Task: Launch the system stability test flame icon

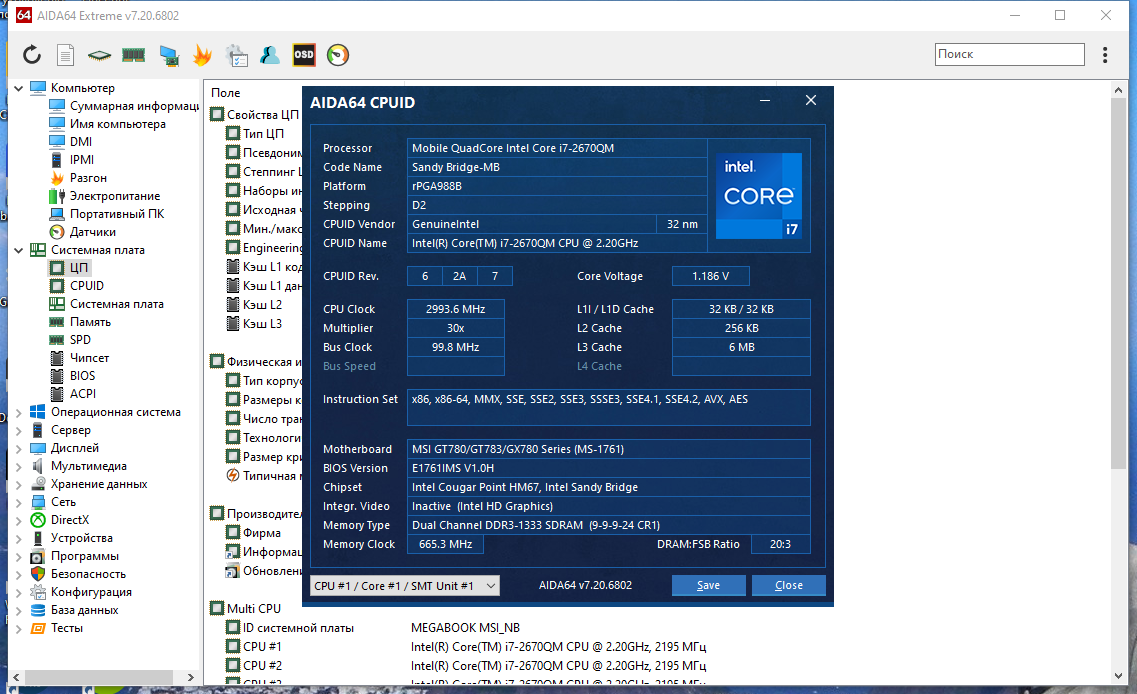Action: pos(202,55)
